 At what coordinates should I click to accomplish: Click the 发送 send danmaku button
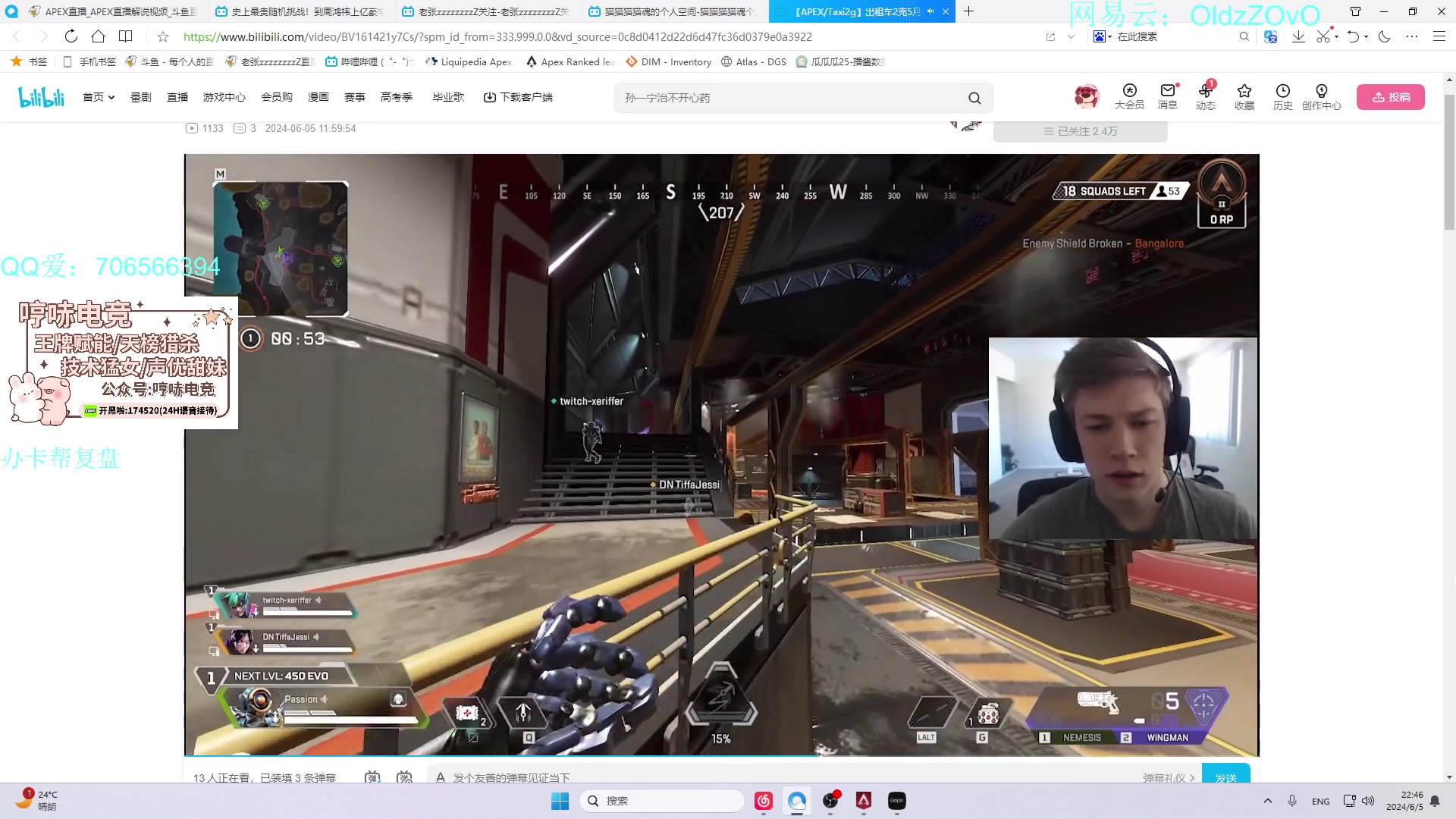(x=1225, y=773)
